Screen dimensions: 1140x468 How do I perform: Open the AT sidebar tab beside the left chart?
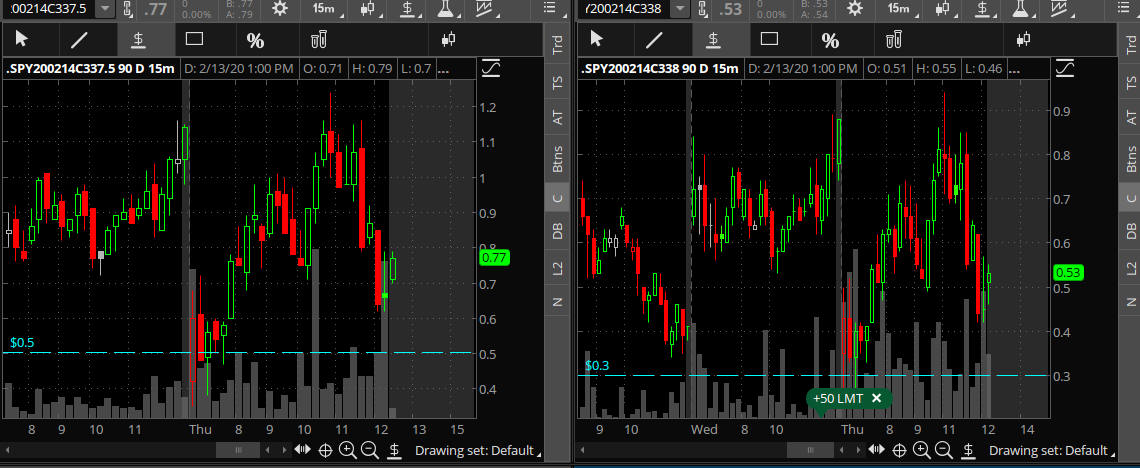point(558,118)
